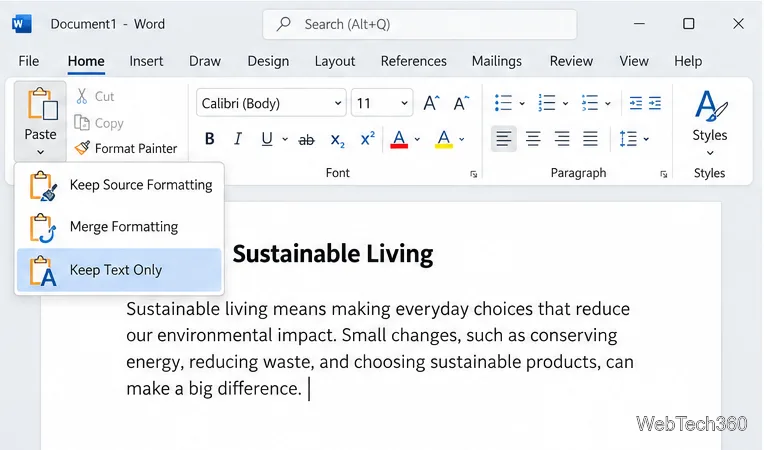The image size is (764, 450).
Task: Toggle Bold formatting
Action: click(210, 139)
